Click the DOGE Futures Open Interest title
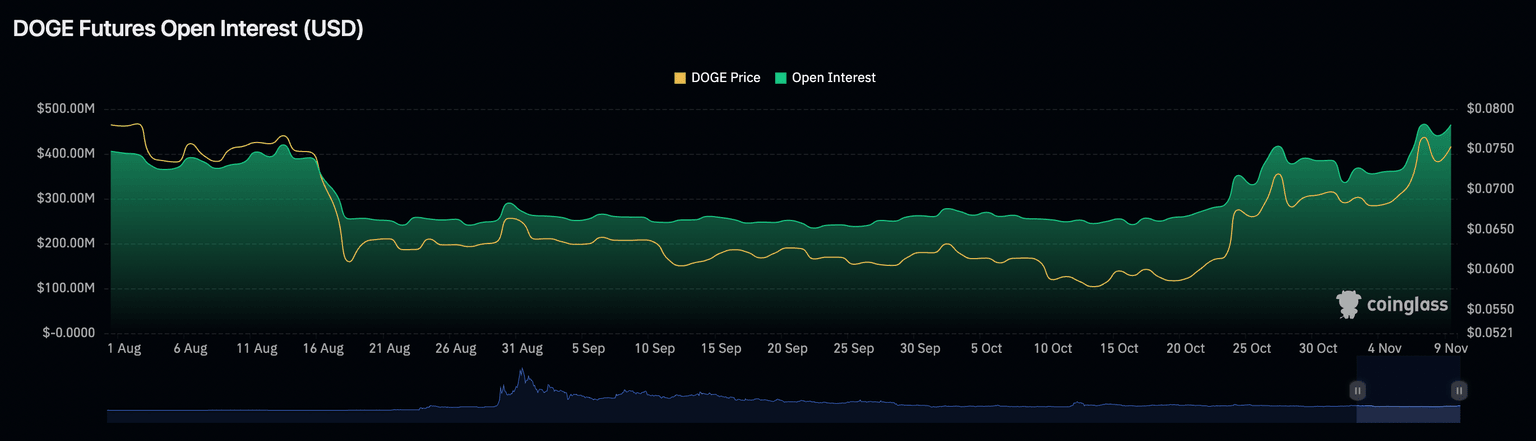This screenshot has width=1536, height=441. pyautogui.click(x=187, y=29)
